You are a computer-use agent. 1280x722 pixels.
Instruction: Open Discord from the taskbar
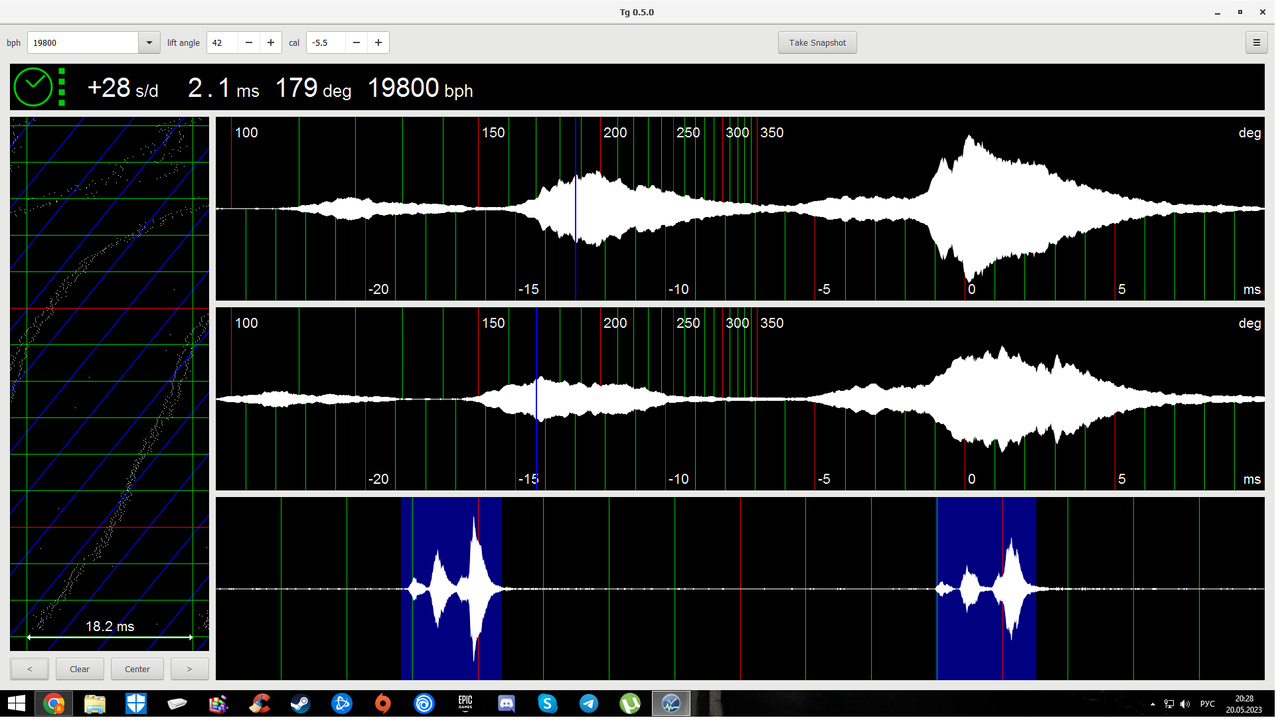pyautogui.click(x=507, y=704)
